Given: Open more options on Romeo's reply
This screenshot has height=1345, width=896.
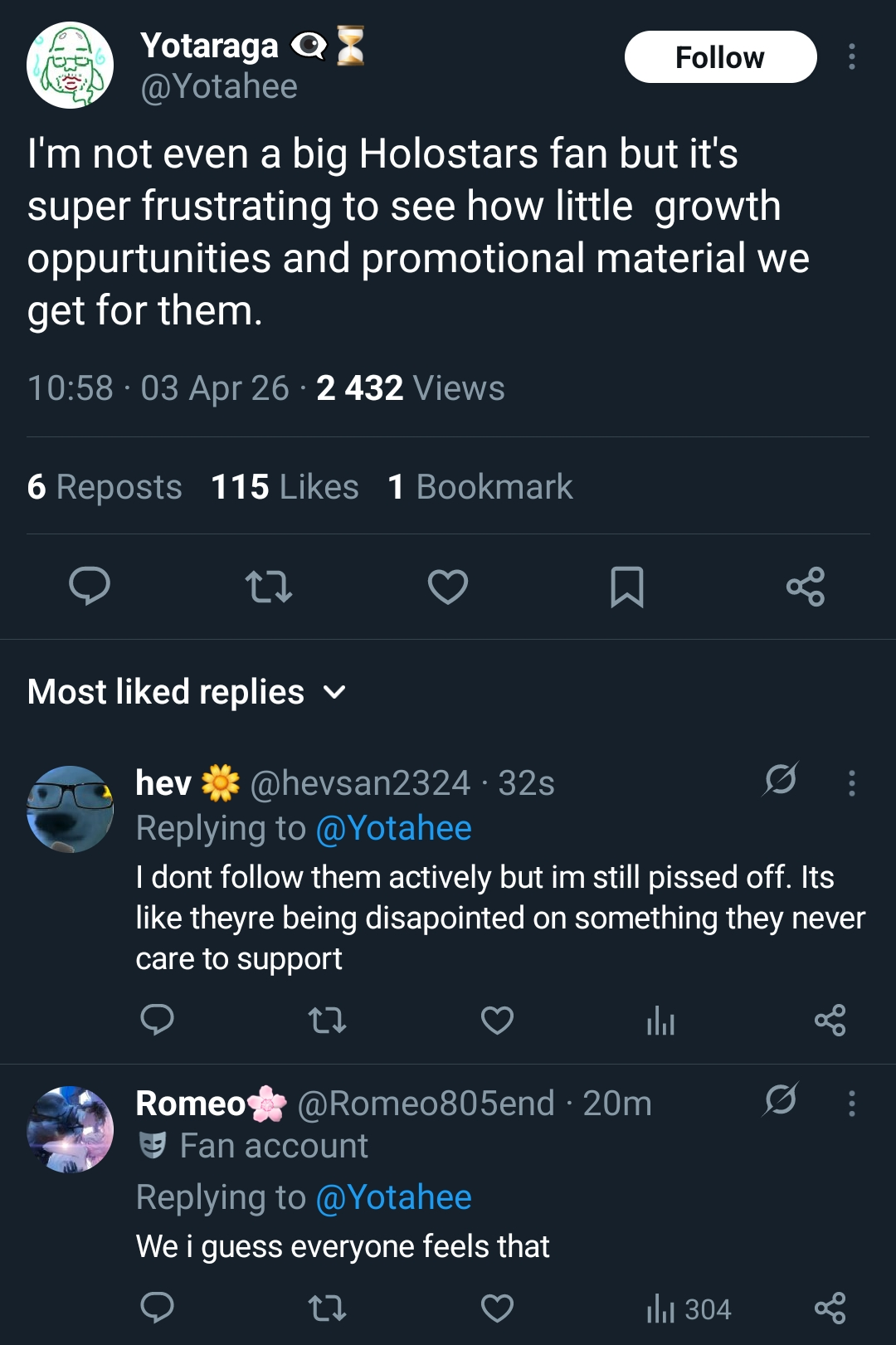Looking at the screenshot, I should tap(851, 1103).
